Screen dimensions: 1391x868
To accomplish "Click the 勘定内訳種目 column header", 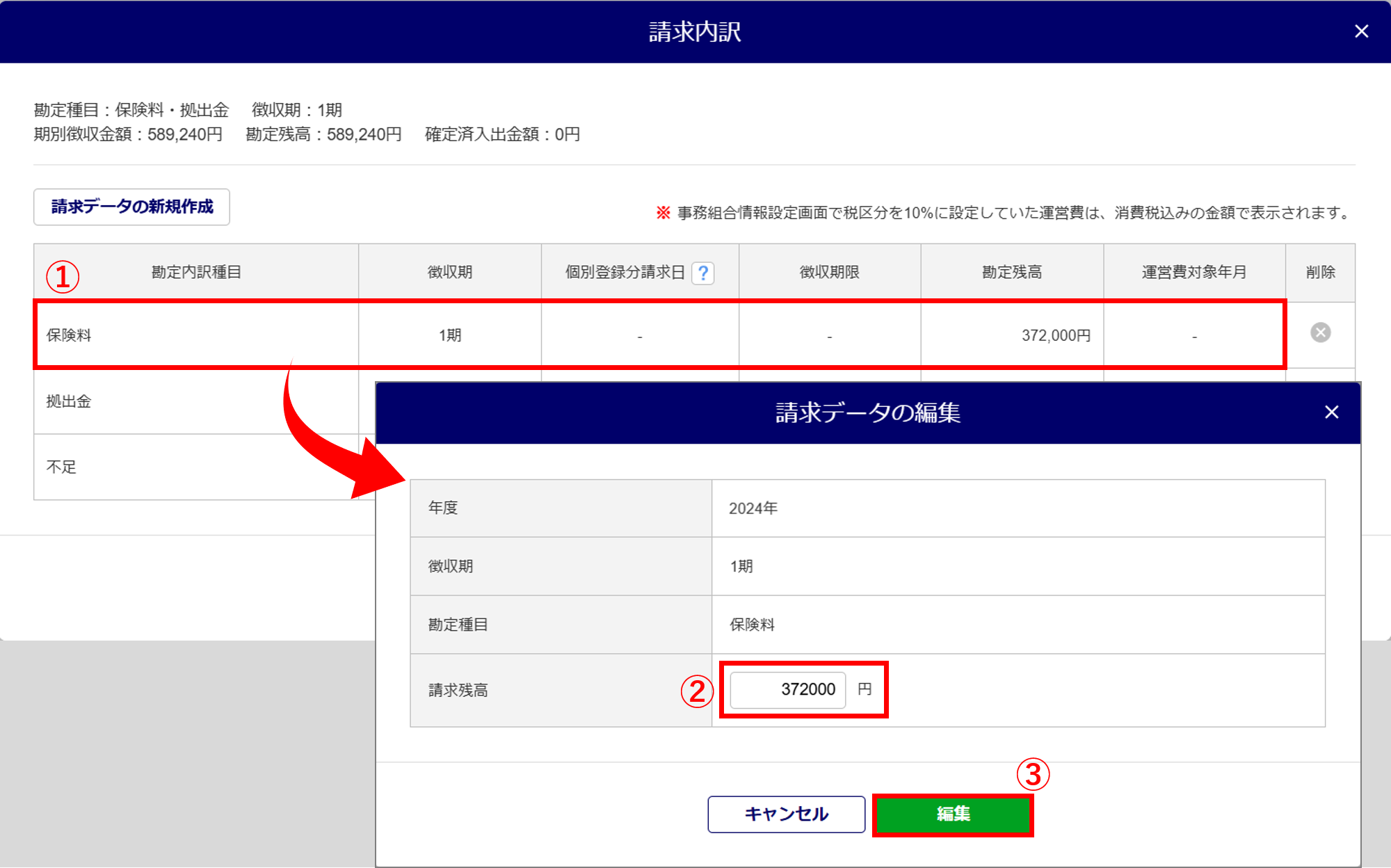I will (196, 272).
